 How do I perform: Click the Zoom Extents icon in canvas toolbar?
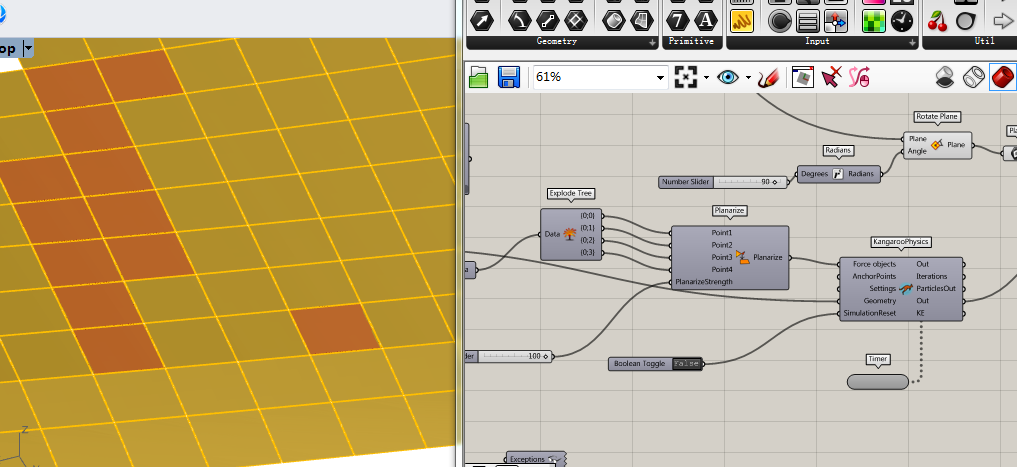tap(685, 78)
